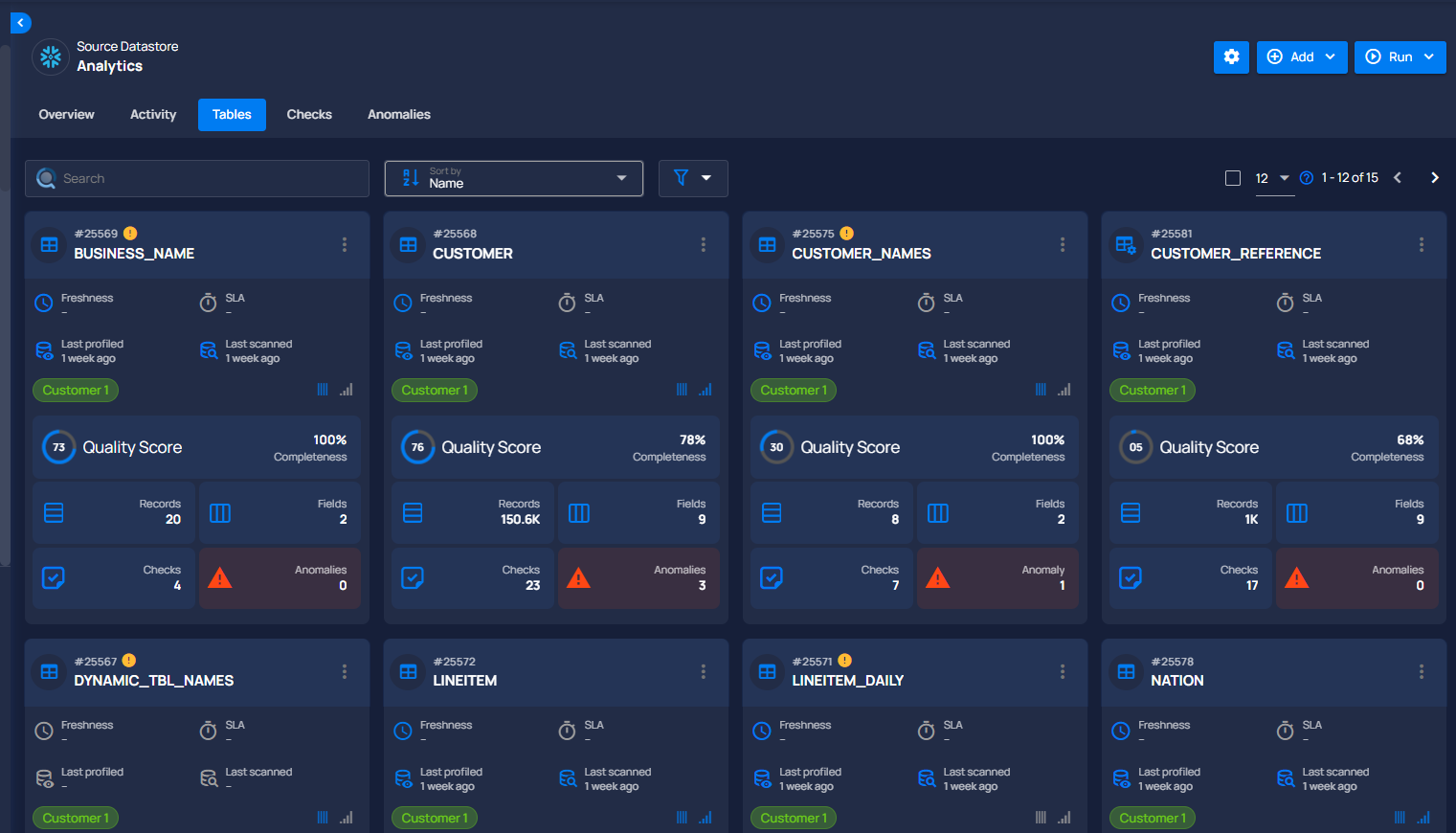Click the Freshness clock icon on NATION card
The image size is (1456, 833).
1121,732
